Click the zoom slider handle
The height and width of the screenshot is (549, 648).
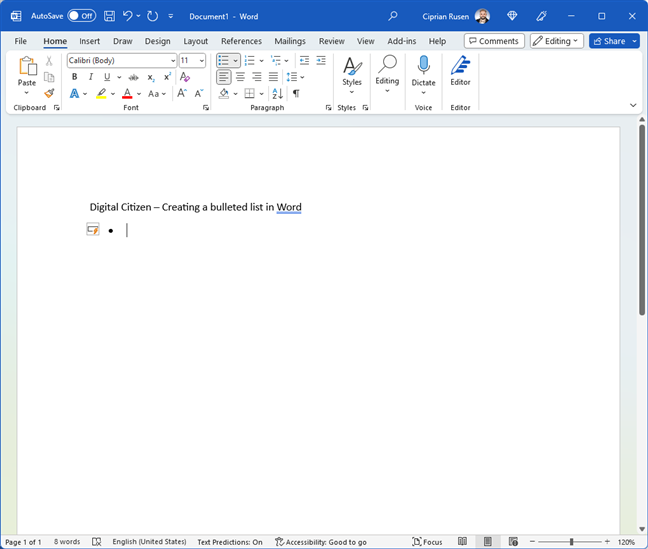tap(571, 542)
